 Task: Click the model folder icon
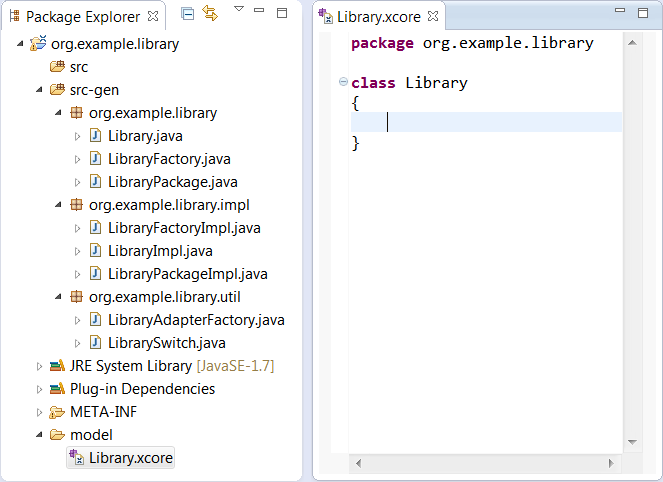click(x=58, y=435)
